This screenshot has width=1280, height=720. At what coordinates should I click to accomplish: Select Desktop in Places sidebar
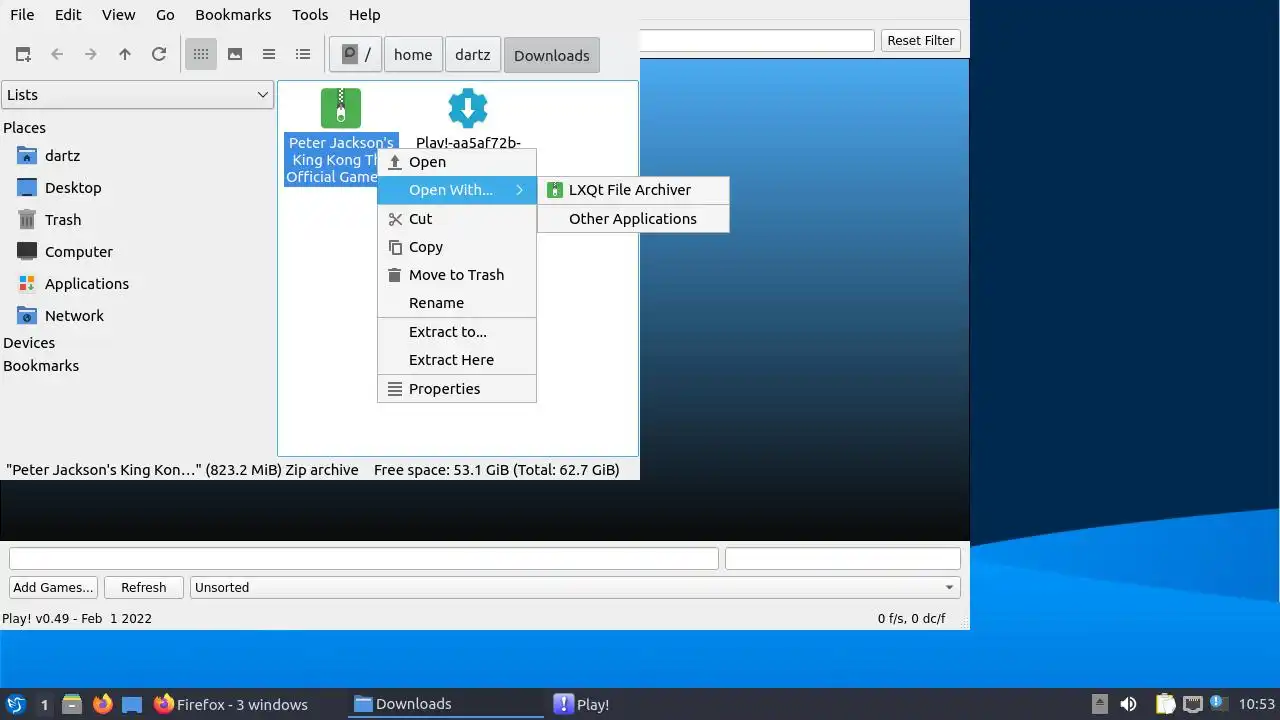(x=73, y=188)
